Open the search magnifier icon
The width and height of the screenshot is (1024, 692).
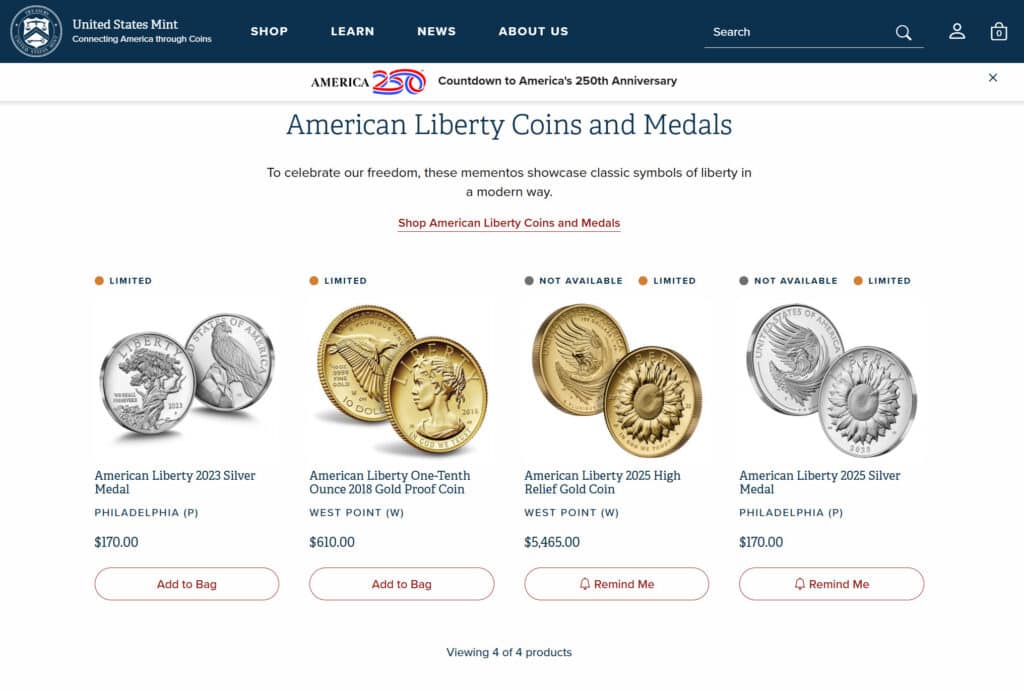point(903,32)
